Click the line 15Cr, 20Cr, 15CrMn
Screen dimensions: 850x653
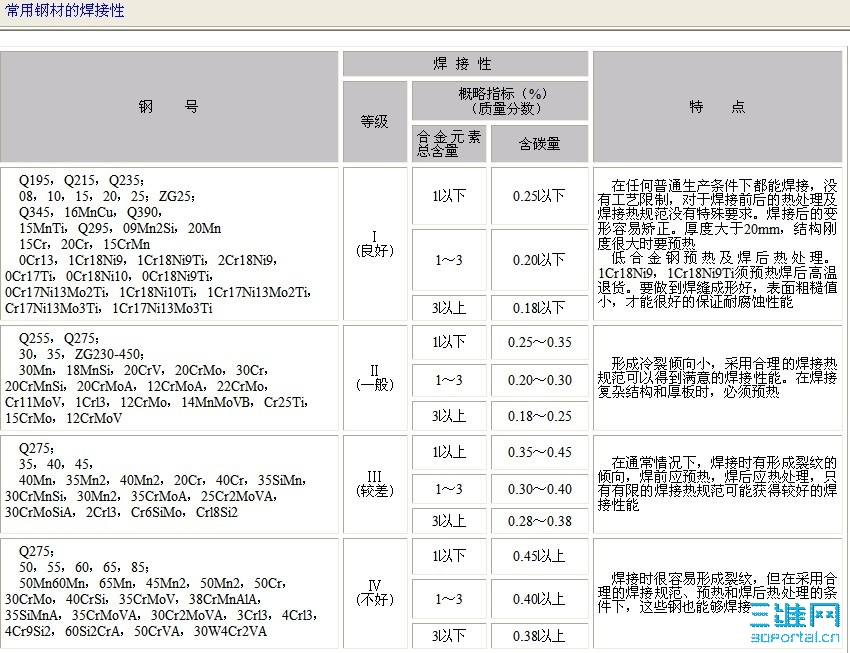point(84,244)
